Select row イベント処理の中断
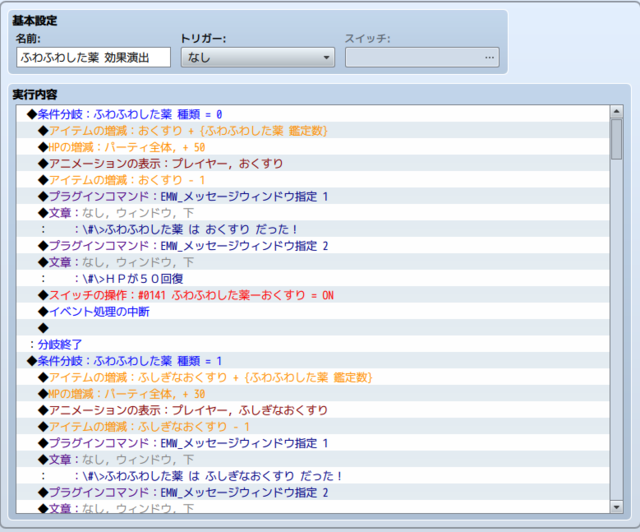The width and height of the screenshot is (640, 532). click(x=313, y=312)
